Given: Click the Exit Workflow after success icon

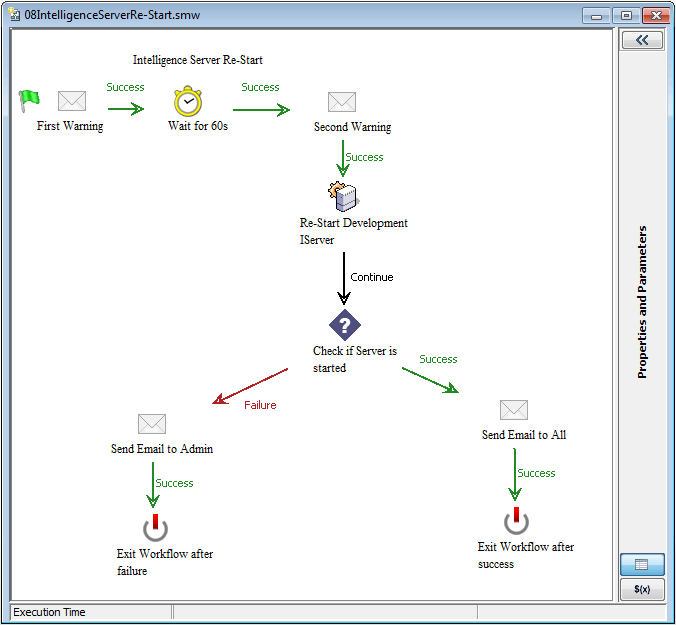Looking at the screenshot, I should tap(516, 520).
